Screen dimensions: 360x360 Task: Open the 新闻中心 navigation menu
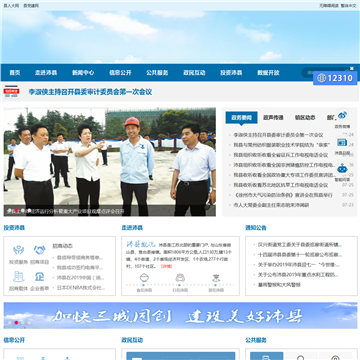[83, 73]
